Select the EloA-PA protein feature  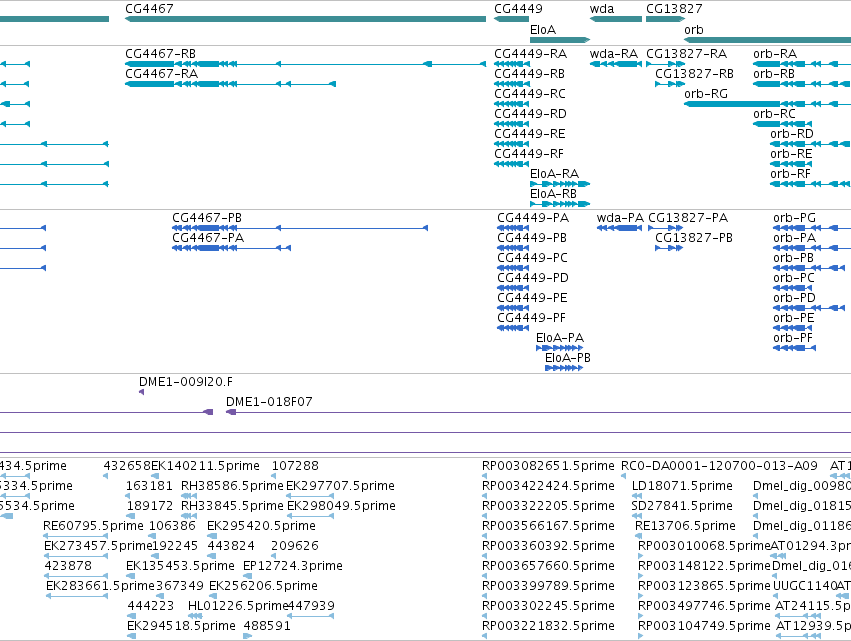coord(560,348)
